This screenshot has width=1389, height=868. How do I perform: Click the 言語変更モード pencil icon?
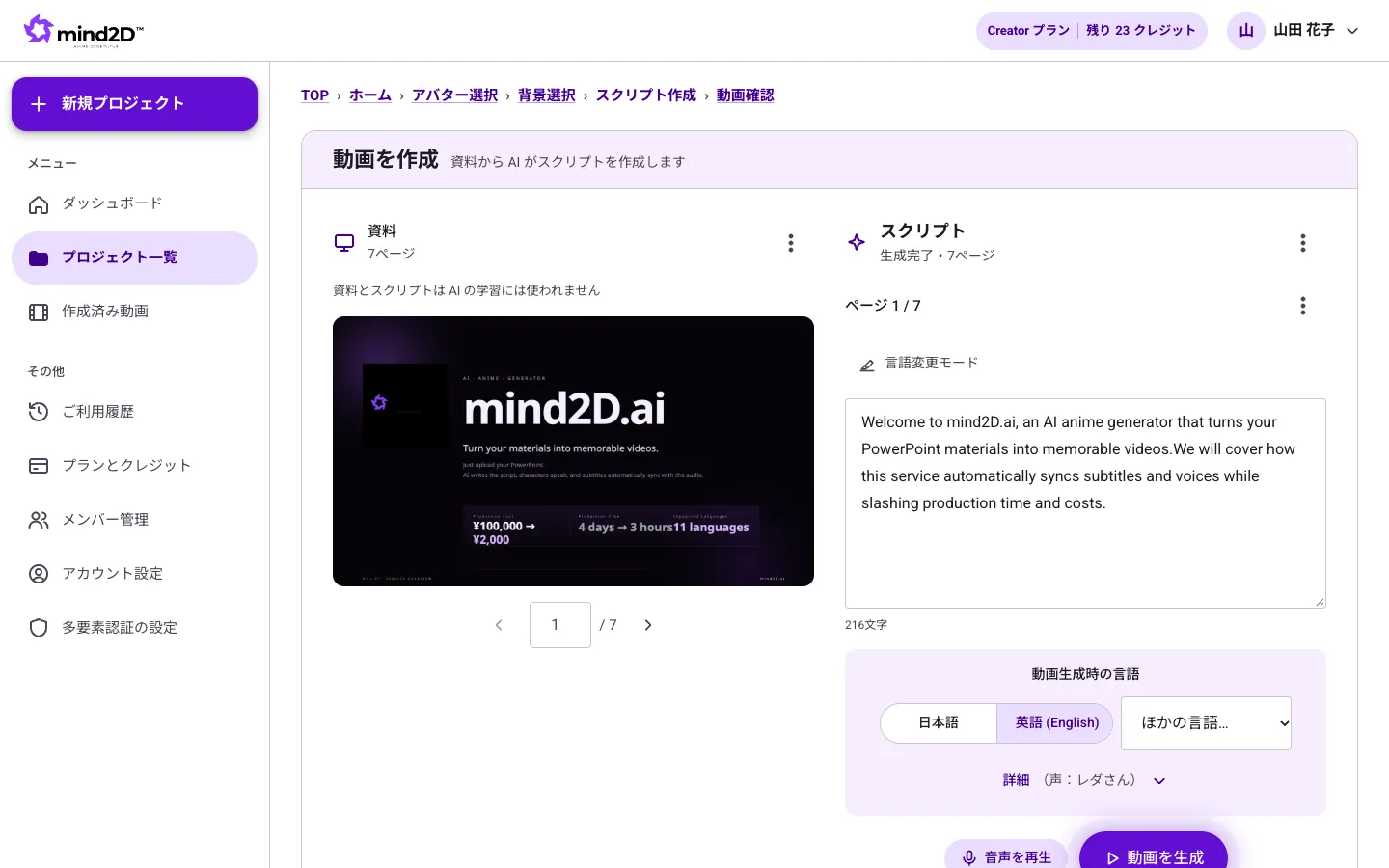point(867,365)
